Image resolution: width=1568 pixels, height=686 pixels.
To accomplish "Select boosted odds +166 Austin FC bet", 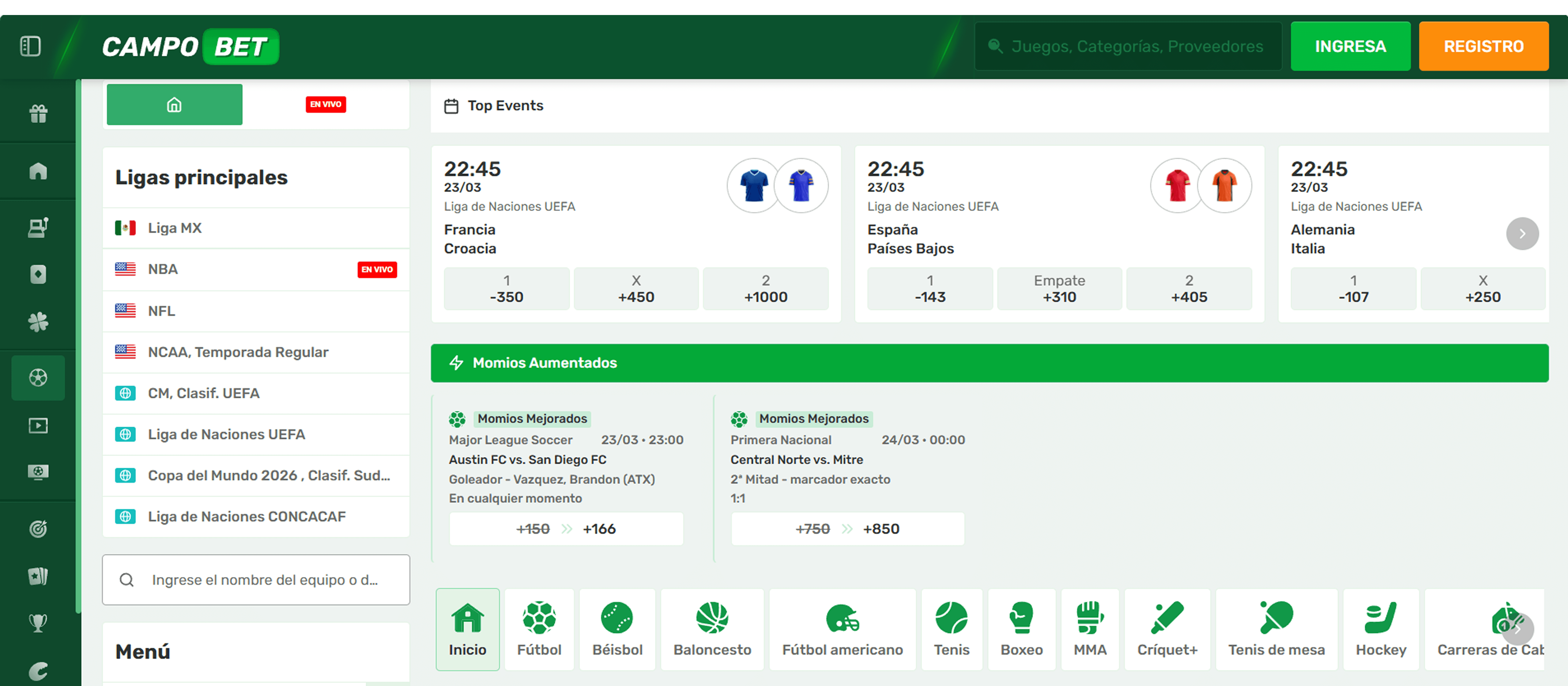I will tap(566, 529).
